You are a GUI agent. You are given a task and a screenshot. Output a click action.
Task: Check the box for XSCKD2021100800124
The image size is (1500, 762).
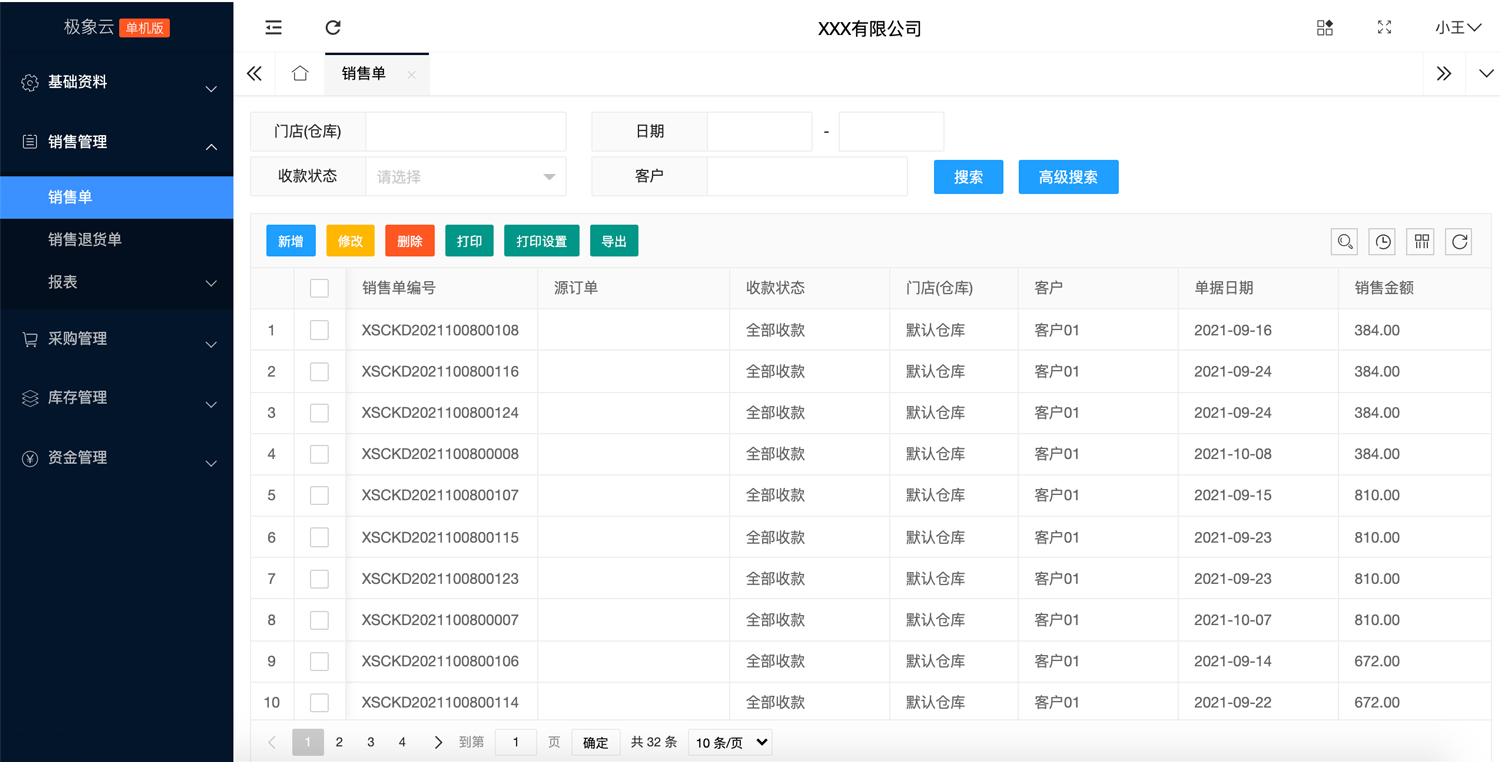[319, 412]
